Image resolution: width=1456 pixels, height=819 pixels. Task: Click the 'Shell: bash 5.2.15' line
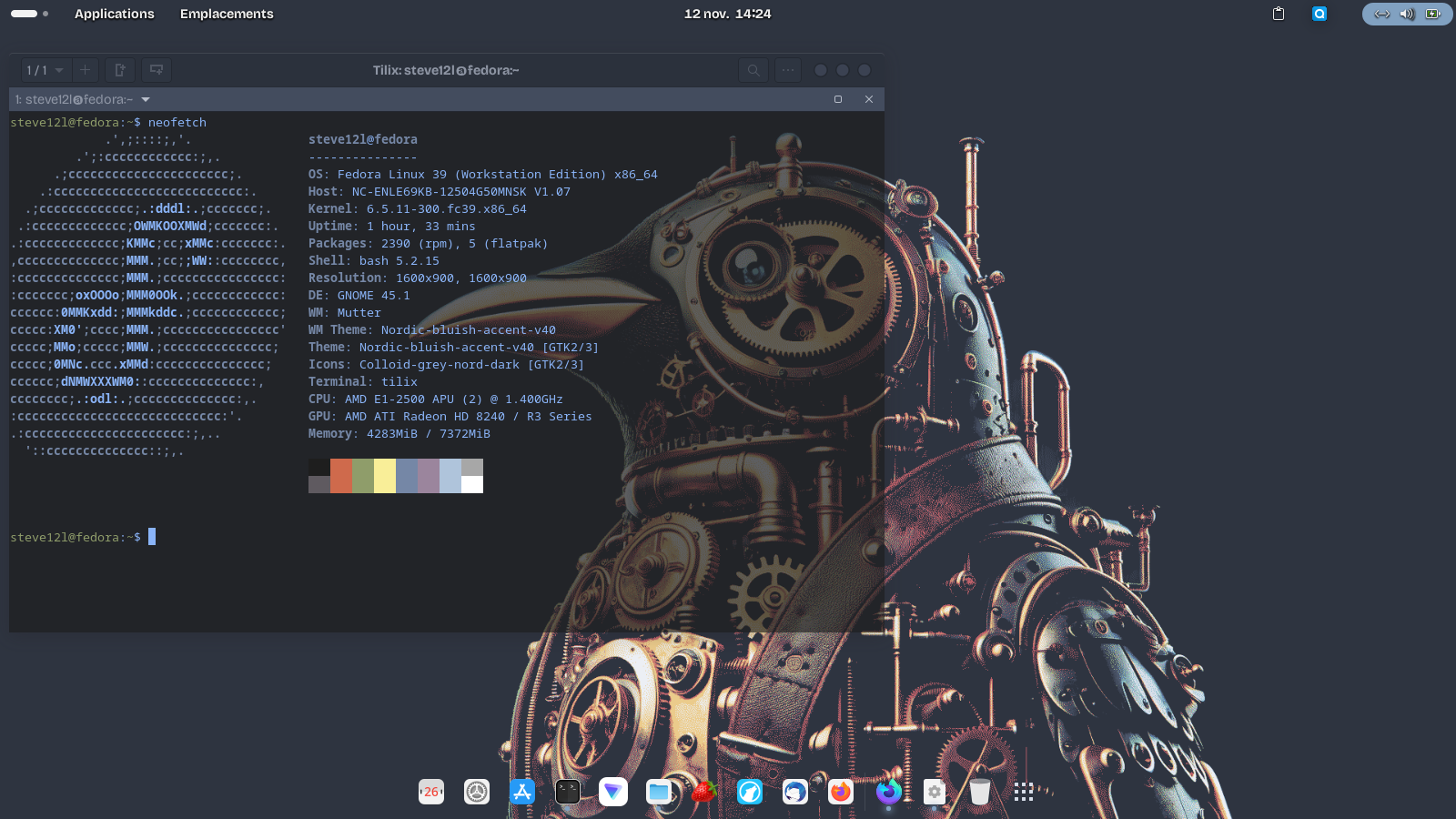[373, 260]
